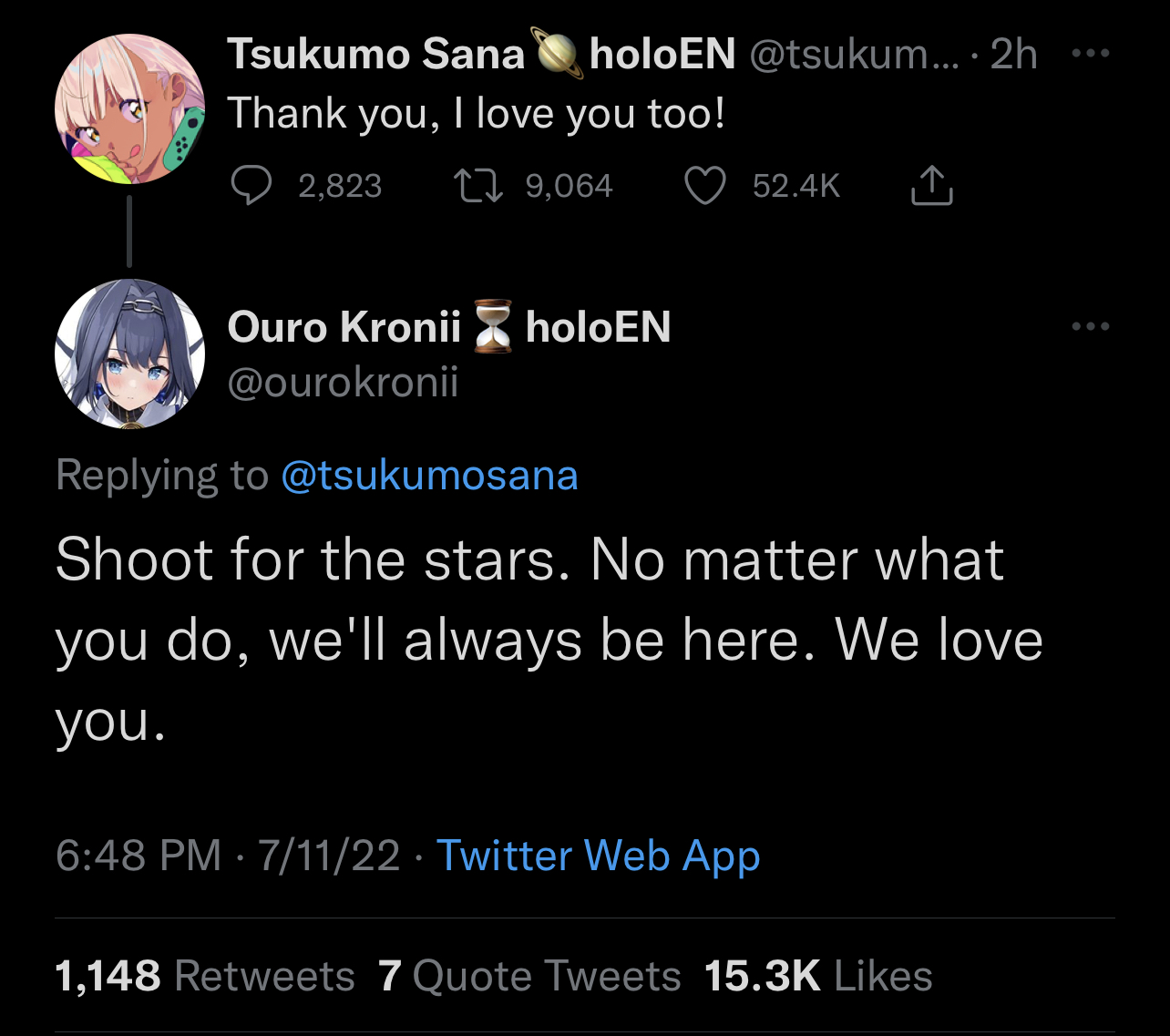Click the retweet icon on Sana's tweet
1170x1036 pixels.
tap(478, 186)
